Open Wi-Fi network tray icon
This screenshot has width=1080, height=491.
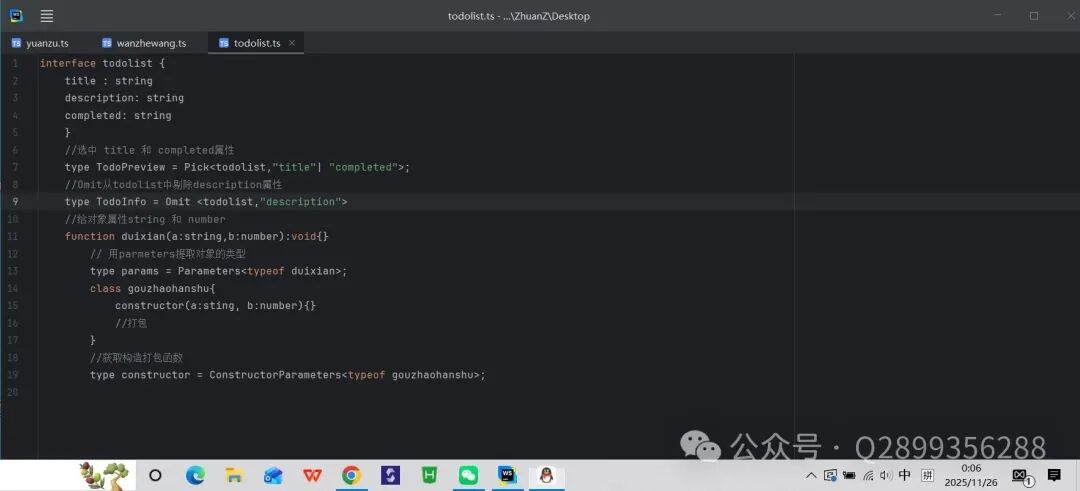tap(869, 475)
